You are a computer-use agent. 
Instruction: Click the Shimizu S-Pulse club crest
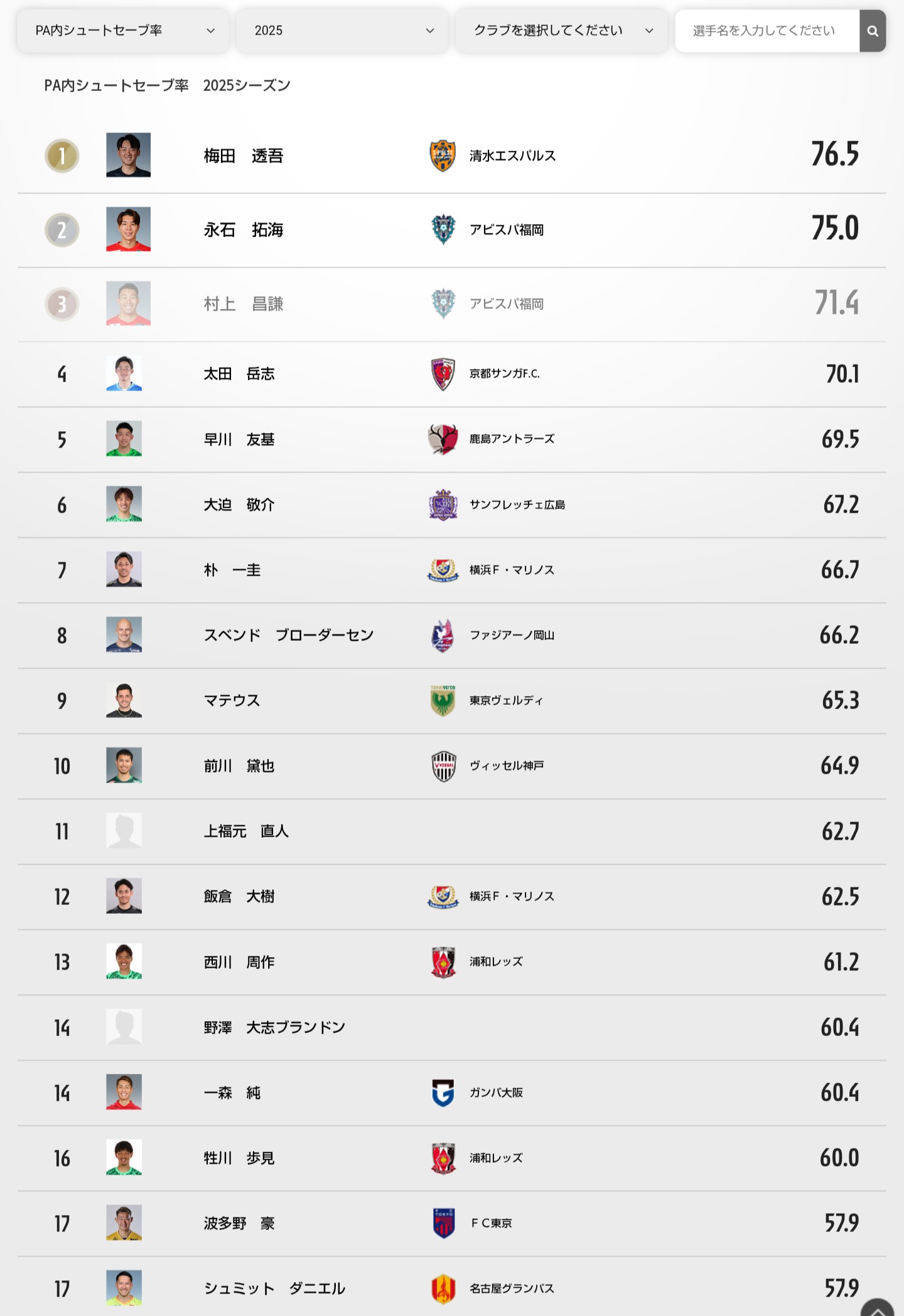click(443, 156)
